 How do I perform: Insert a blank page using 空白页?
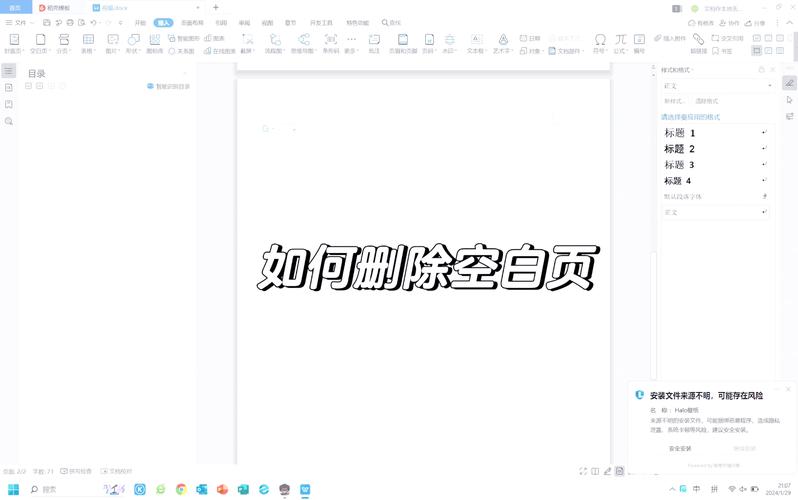pyautogui.click(x=40, y=44)
